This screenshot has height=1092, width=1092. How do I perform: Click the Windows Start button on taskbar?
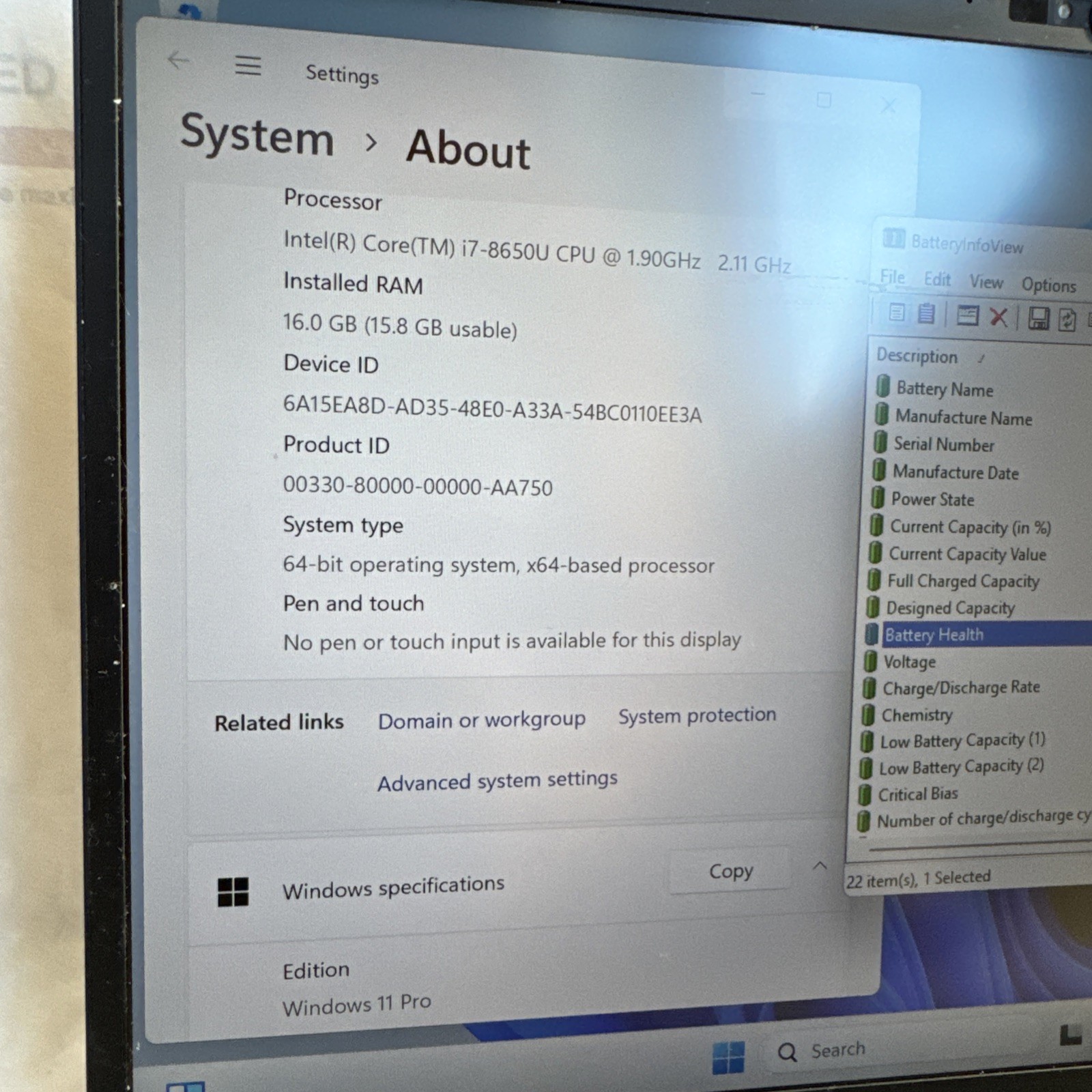point(728,1057)
